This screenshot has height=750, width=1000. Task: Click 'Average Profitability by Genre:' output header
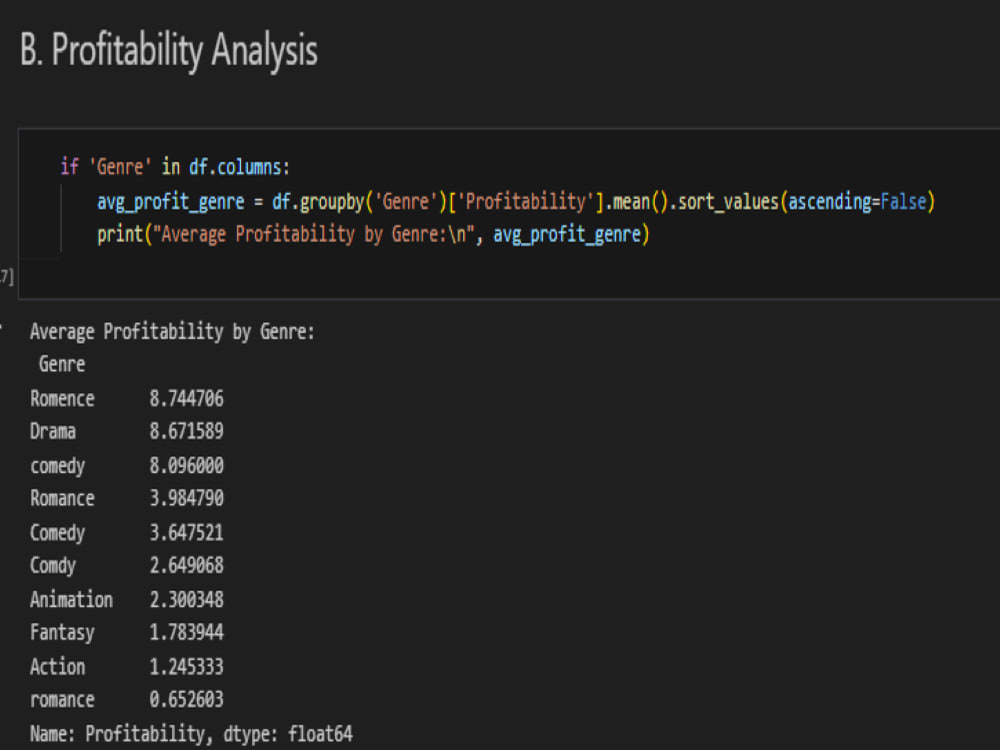point(172,332)
